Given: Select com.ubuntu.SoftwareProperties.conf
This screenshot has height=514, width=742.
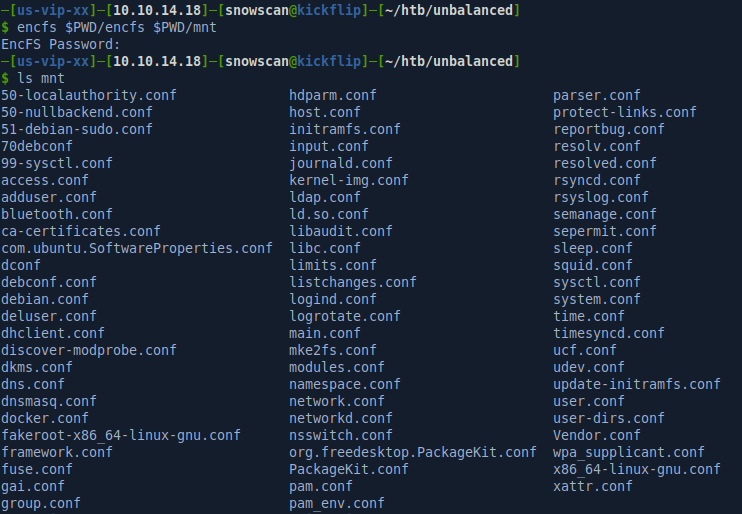Looking at the screenshot, I should 137,248.
